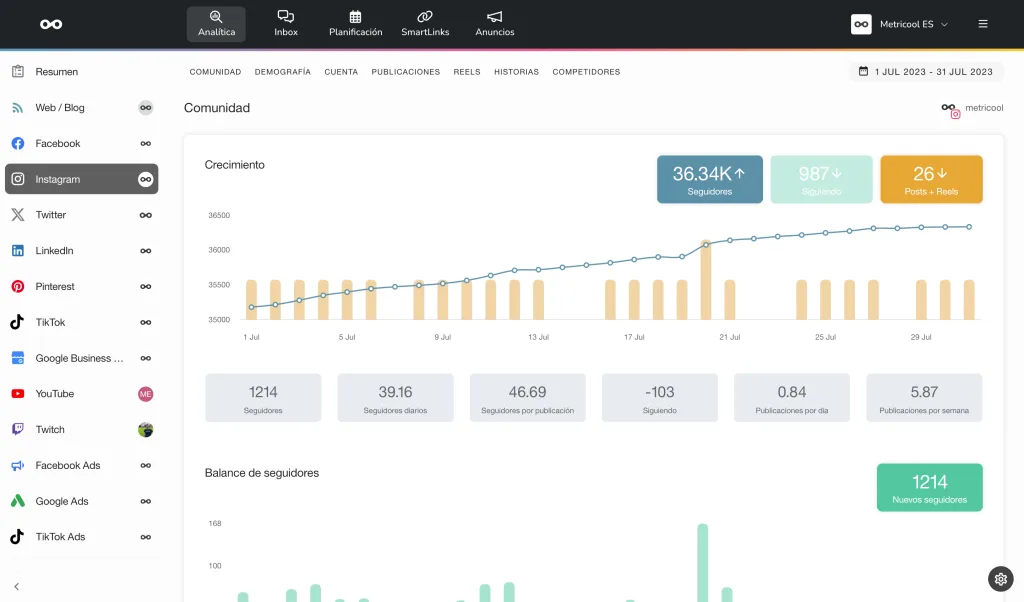Click the Twitch account avatar
This screenshot has width=1024, height=602.
[x=146, y=430]
